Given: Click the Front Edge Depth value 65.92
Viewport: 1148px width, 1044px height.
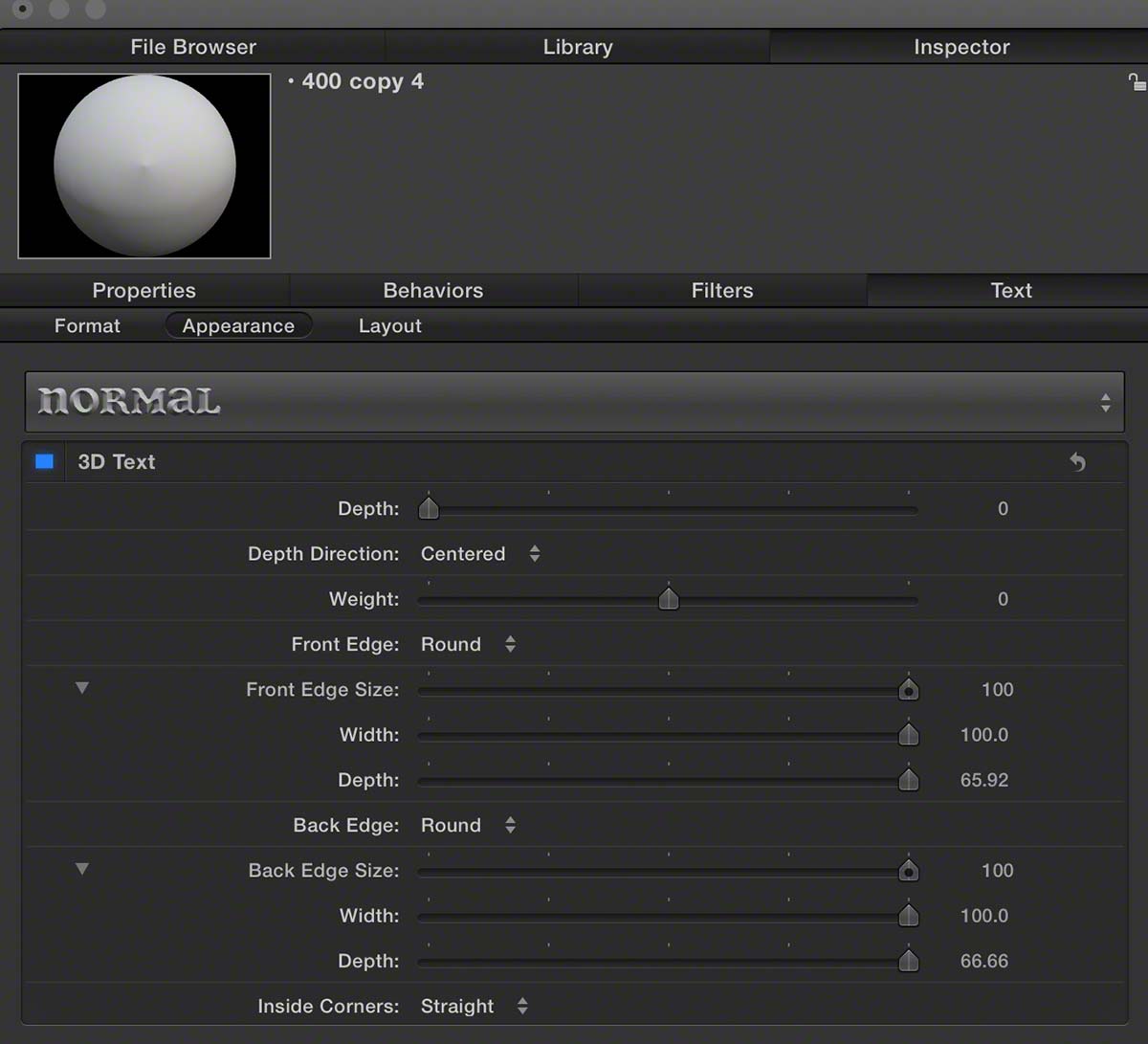Looking at the screenshot, I should pyautogui.click(x=984, y=780).
